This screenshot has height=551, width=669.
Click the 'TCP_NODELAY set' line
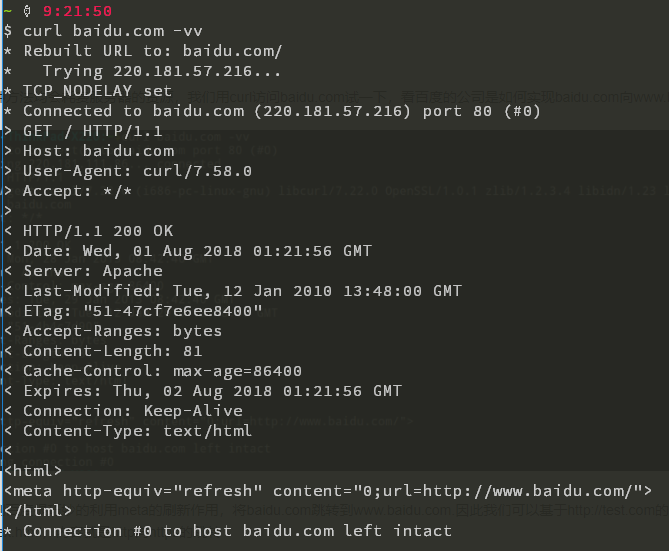[97, 91]
